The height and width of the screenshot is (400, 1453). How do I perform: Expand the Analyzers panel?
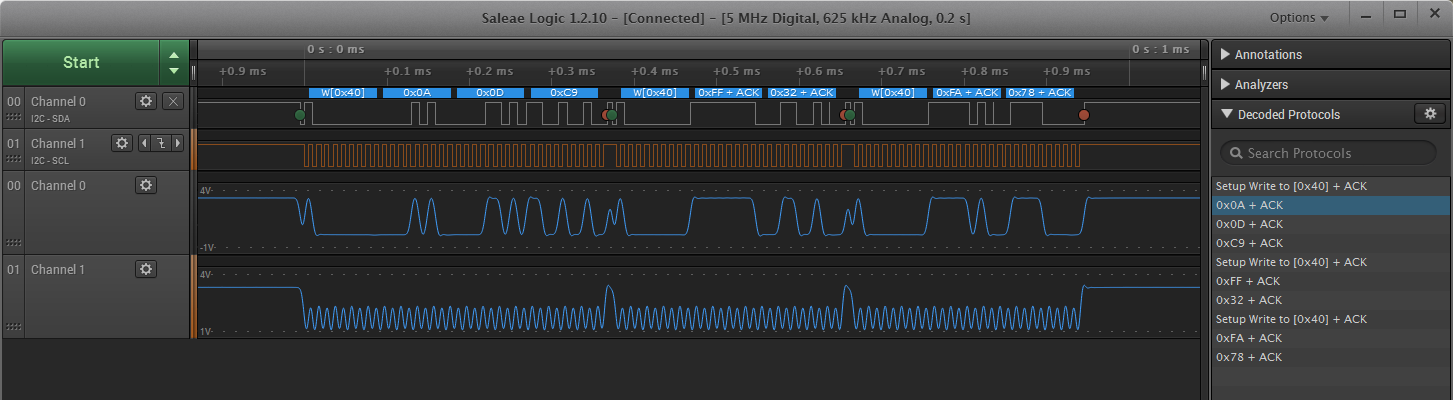click(1261, 85)
